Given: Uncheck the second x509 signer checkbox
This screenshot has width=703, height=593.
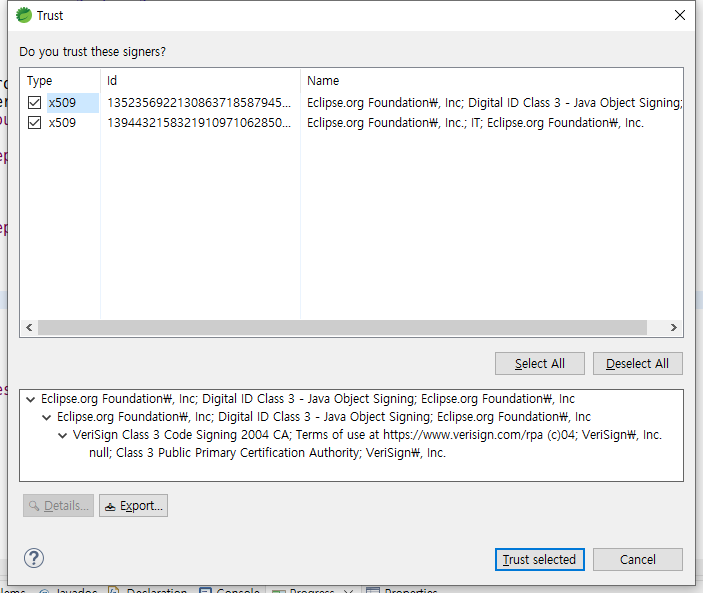Looking at the screenshot, I should (35, 122).
